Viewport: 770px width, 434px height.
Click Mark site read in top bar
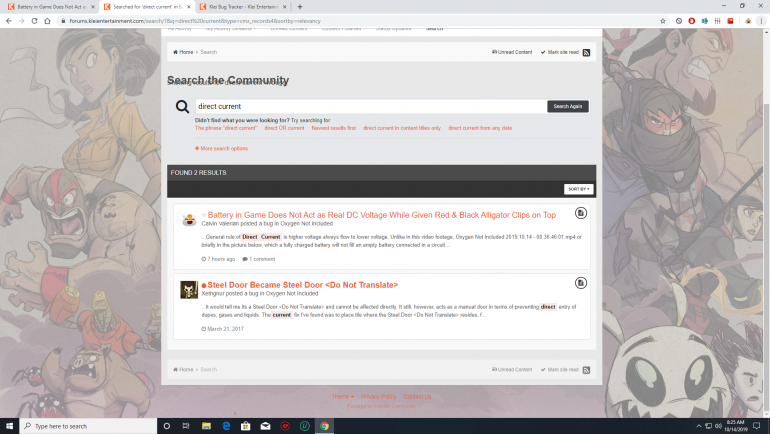pos(559,52)
